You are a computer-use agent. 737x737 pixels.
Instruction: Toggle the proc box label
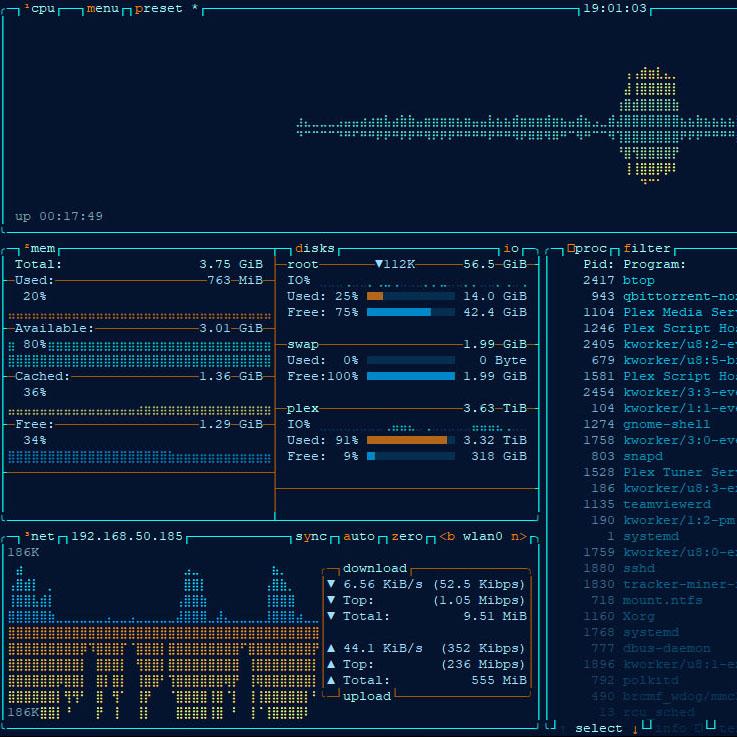[587, 248]
